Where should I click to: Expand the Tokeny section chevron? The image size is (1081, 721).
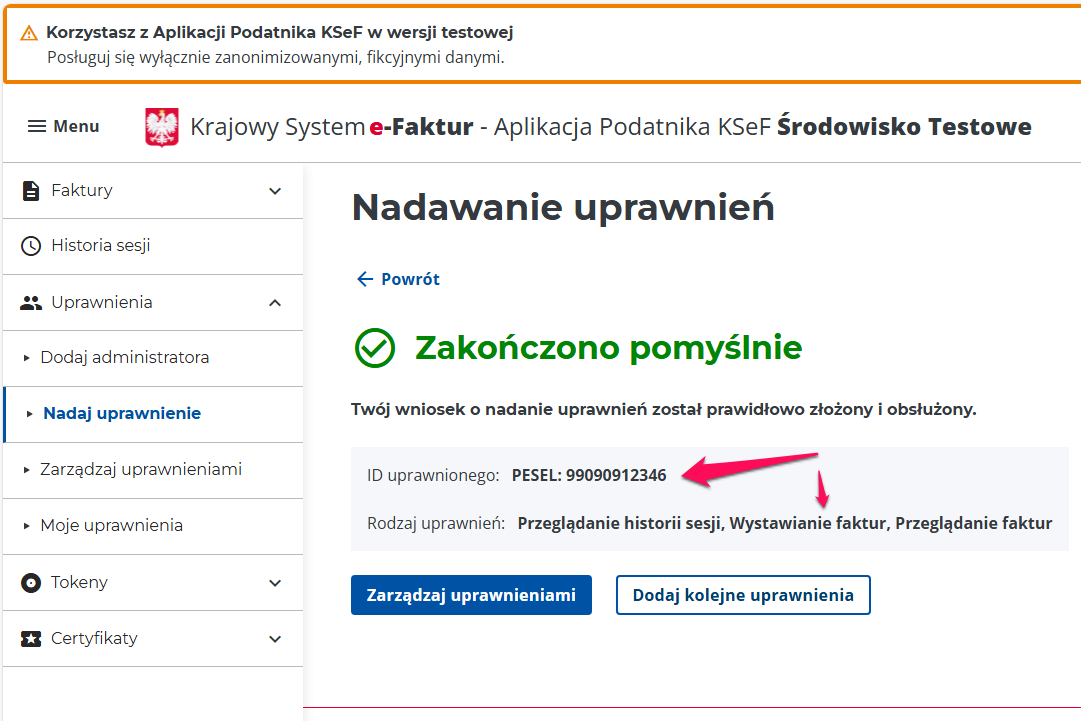(275, 582)
